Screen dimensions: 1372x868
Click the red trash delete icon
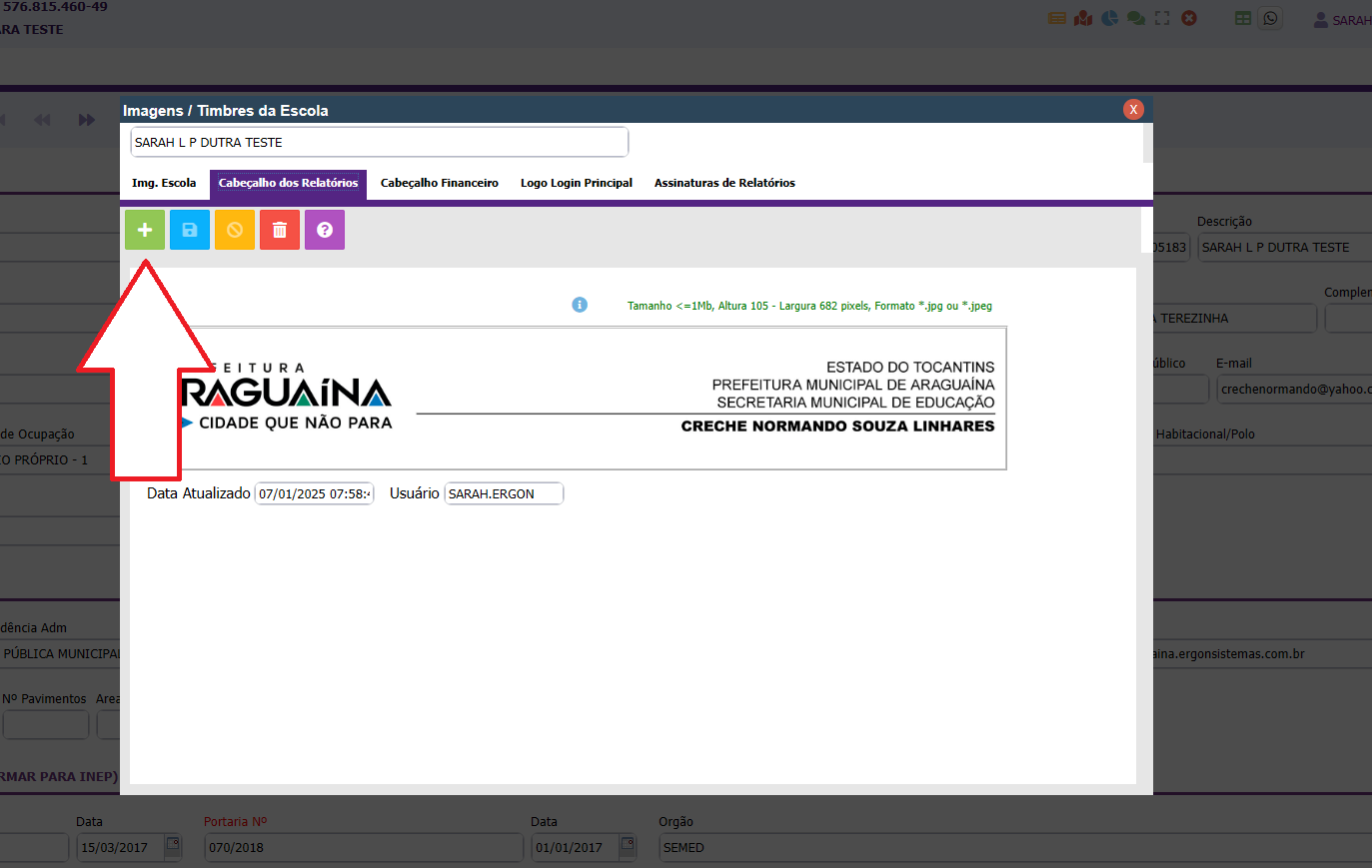280,230
